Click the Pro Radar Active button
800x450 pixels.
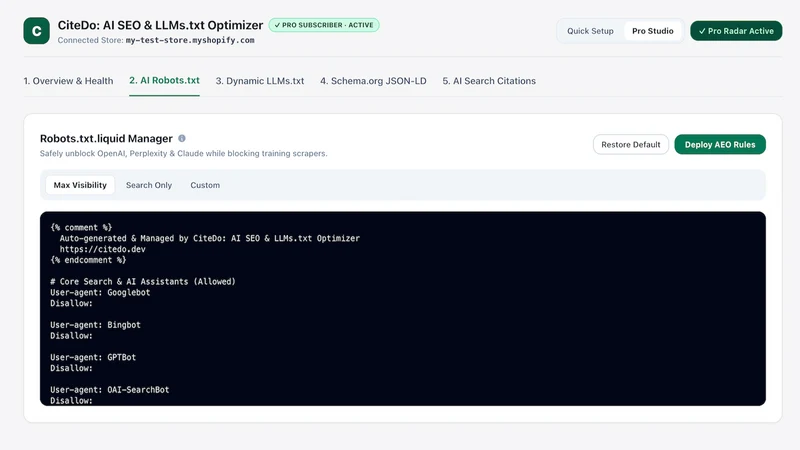[x=736, y=31]
